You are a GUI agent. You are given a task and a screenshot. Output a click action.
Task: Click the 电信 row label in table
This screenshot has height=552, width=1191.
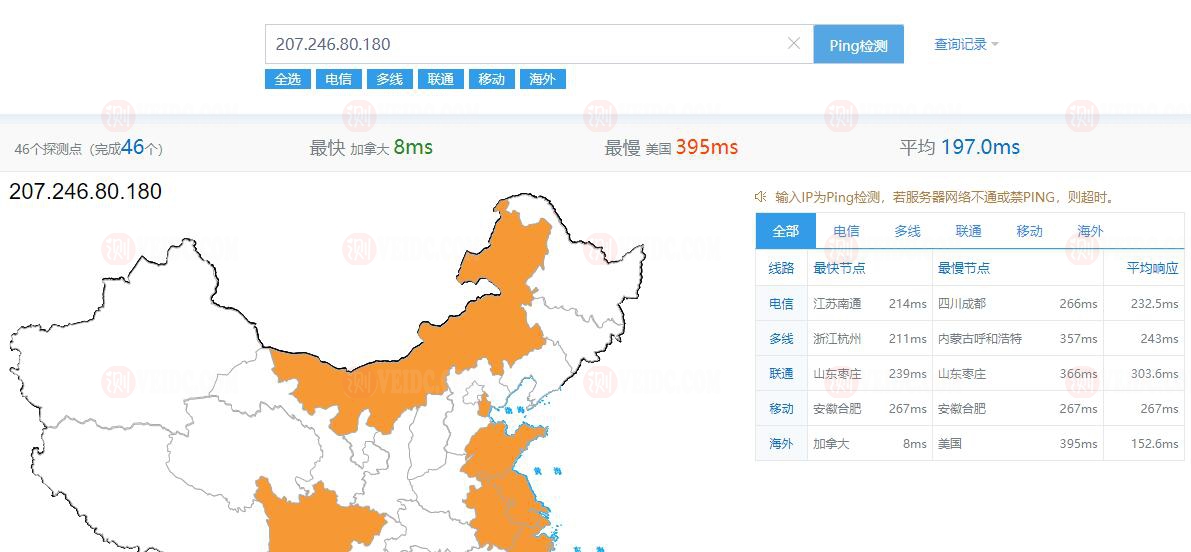pyautogui.click(x=781, y=304)
